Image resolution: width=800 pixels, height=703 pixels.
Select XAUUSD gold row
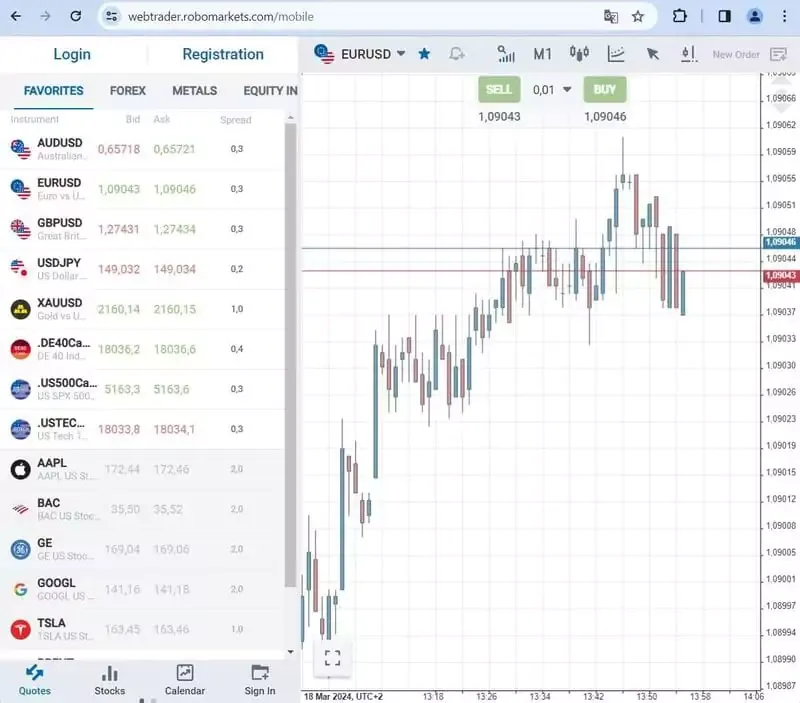click(142, 309)
